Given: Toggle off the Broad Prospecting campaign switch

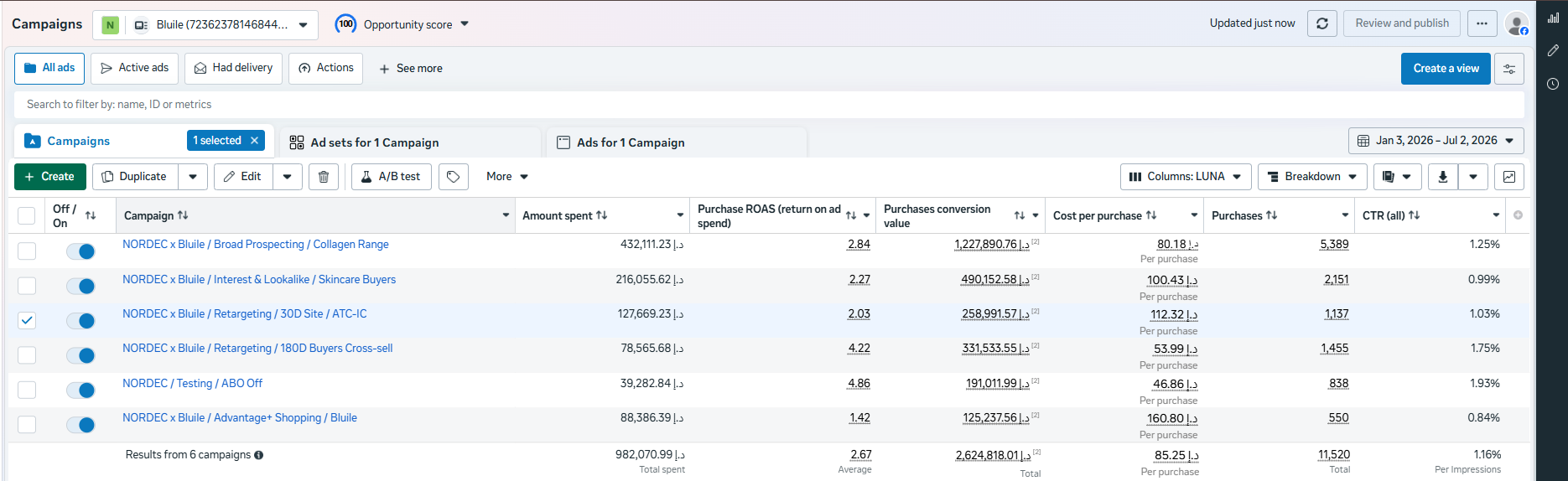Looking at the screenshot, I should (x=80, y=251).
